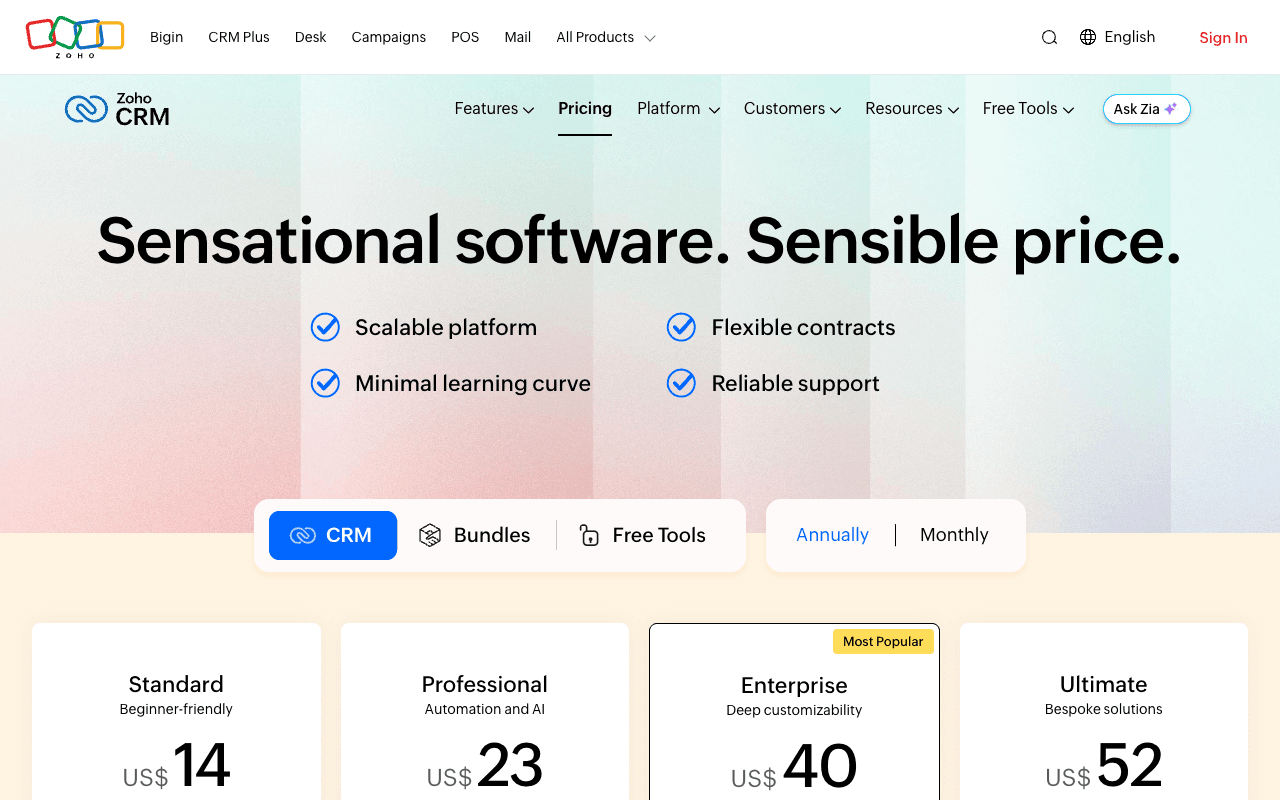The height and width of the screenshot is (800, 1280).
Task: Switch to the Bundles tab
Action: pos(475,535)
